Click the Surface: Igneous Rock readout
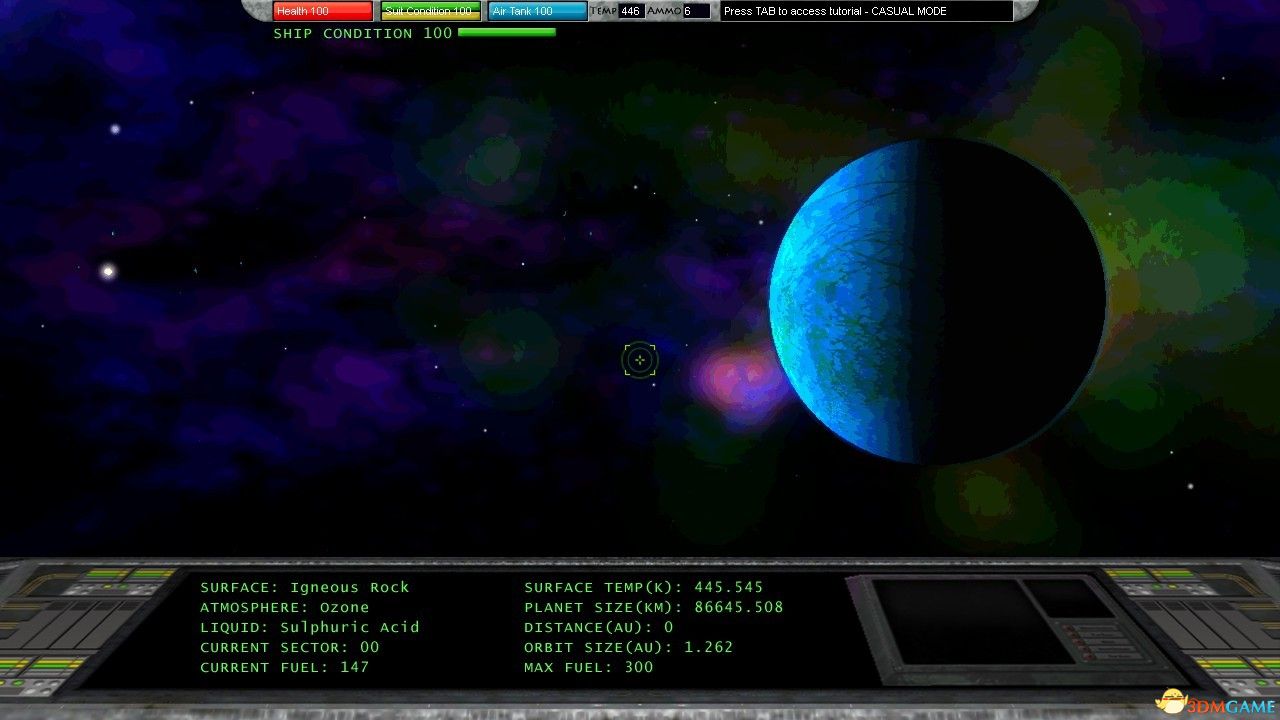Viewport: 1280px width, 720px height. point(305,587)
